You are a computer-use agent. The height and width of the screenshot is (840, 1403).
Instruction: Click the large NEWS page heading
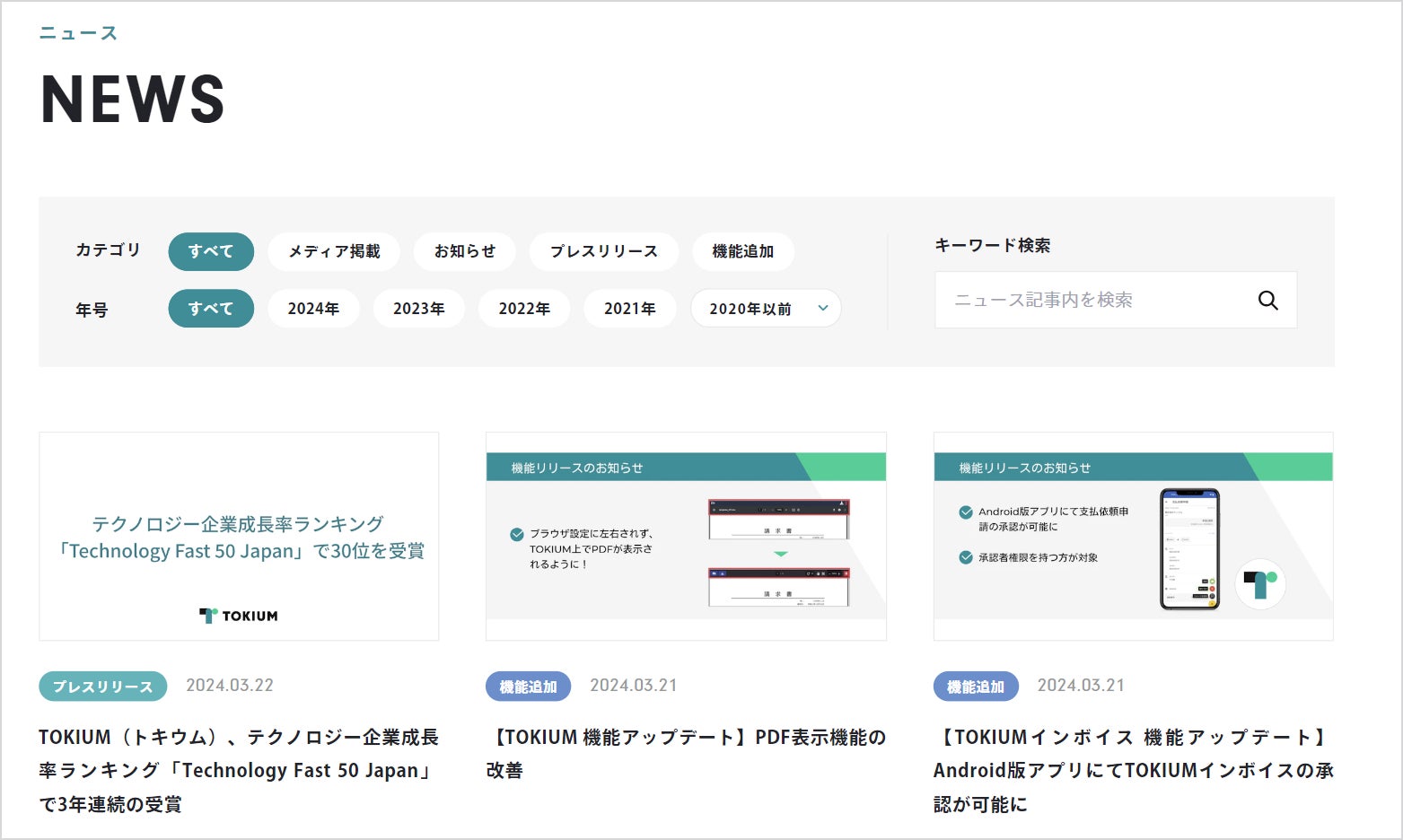133,99
